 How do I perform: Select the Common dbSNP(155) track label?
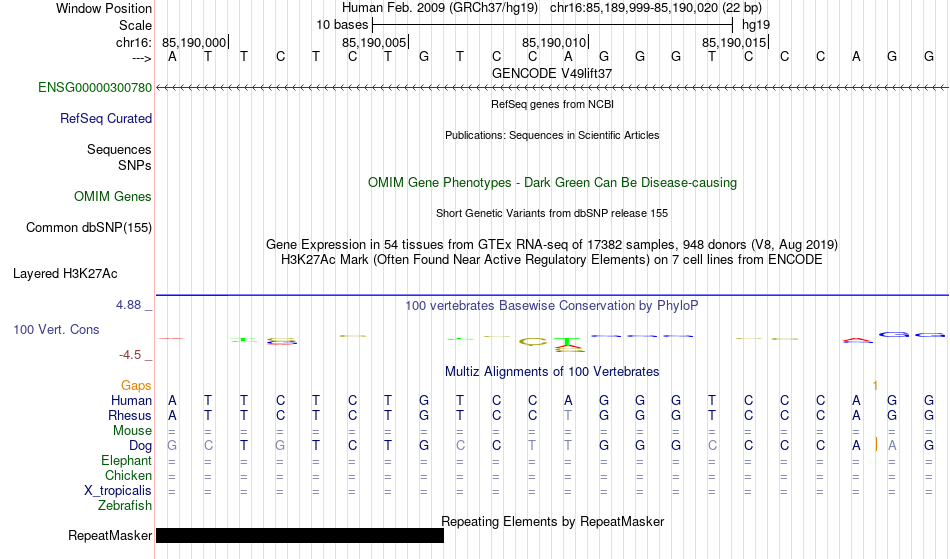(88, 228)
